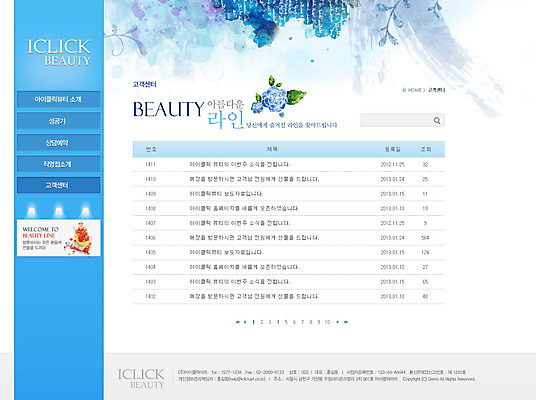Open the title of post number 1409
The image size is (536, 400).
pyautogui.click(x=226, y=194)
